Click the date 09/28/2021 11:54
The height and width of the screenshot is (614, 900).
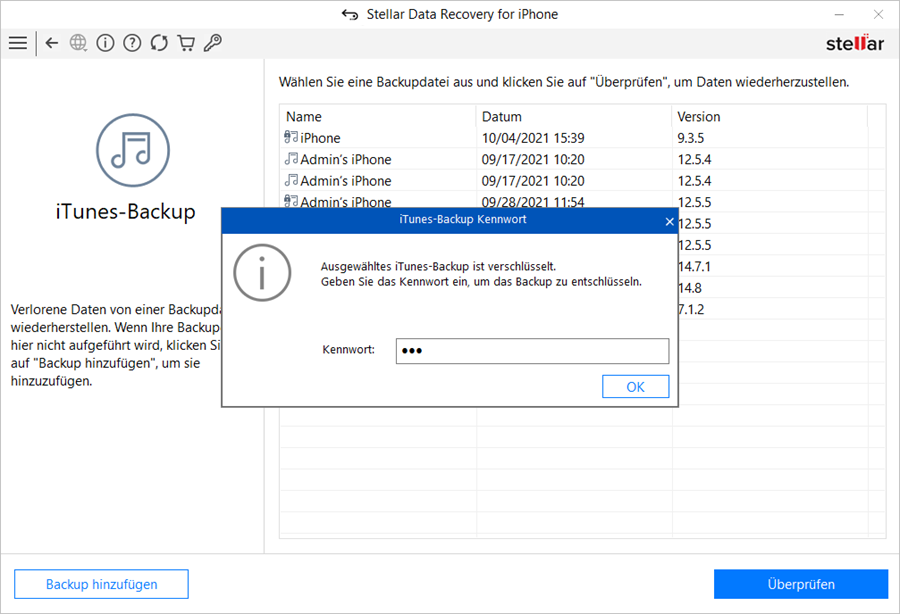click(x=533, y=202)
